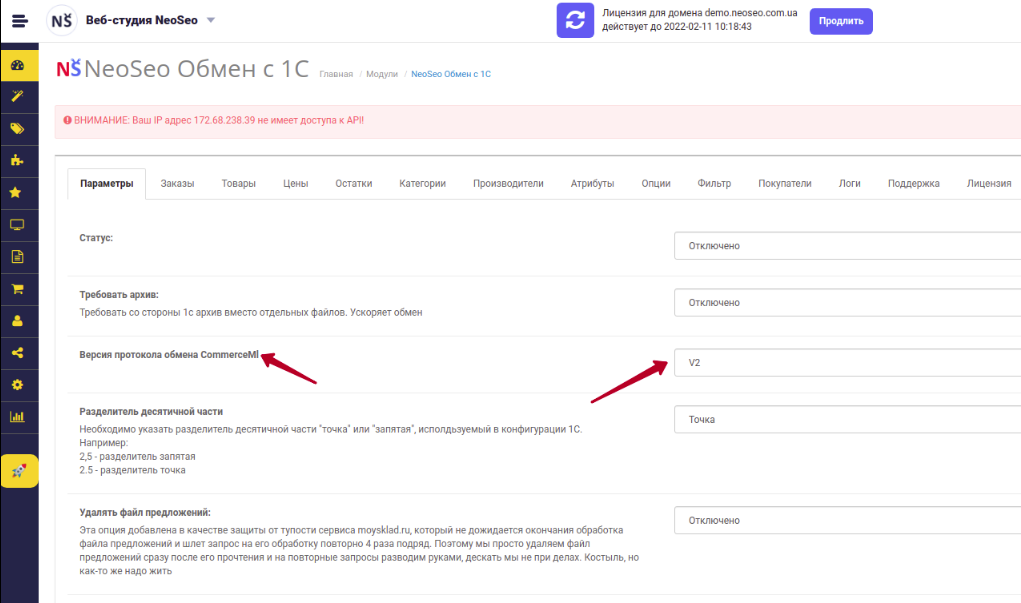This screenshot has height=603, width=1021.
Task: Click the Продлить button
Action: point(841,21)
